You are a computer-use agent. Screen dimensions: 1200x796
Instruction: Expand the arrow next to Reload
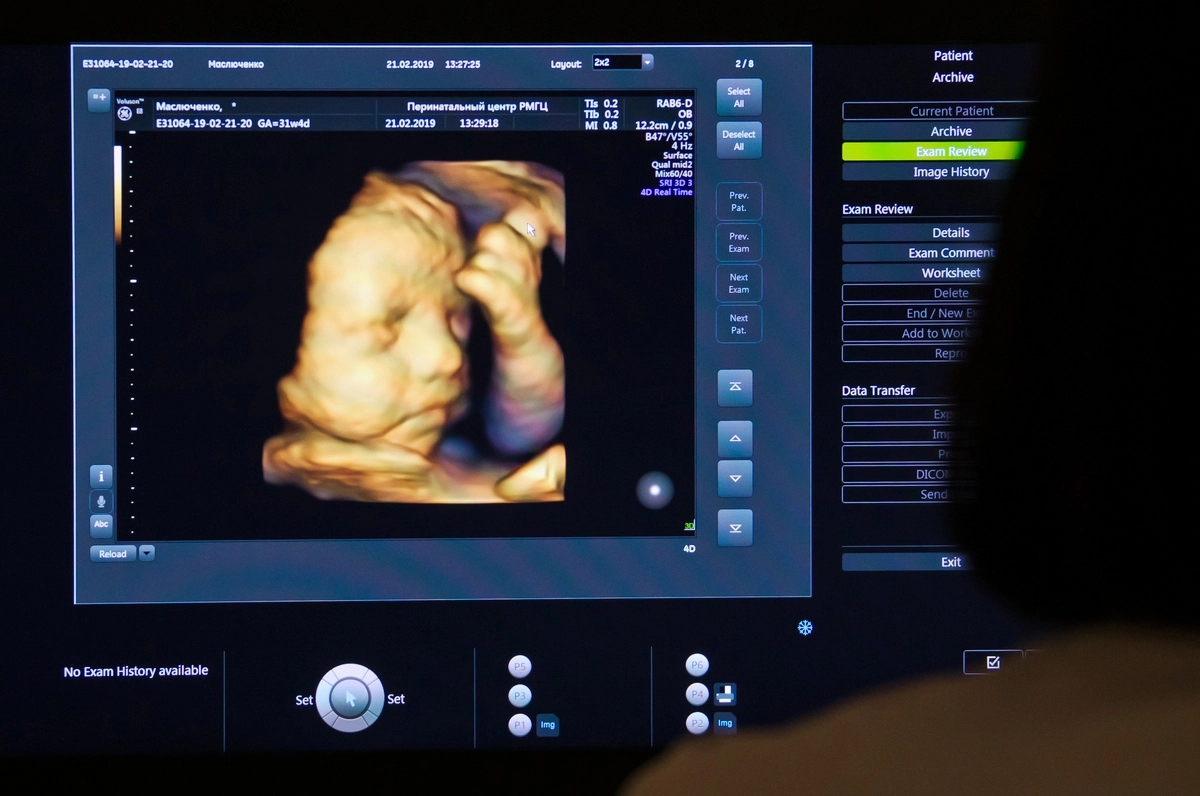(x=147, y=553)
